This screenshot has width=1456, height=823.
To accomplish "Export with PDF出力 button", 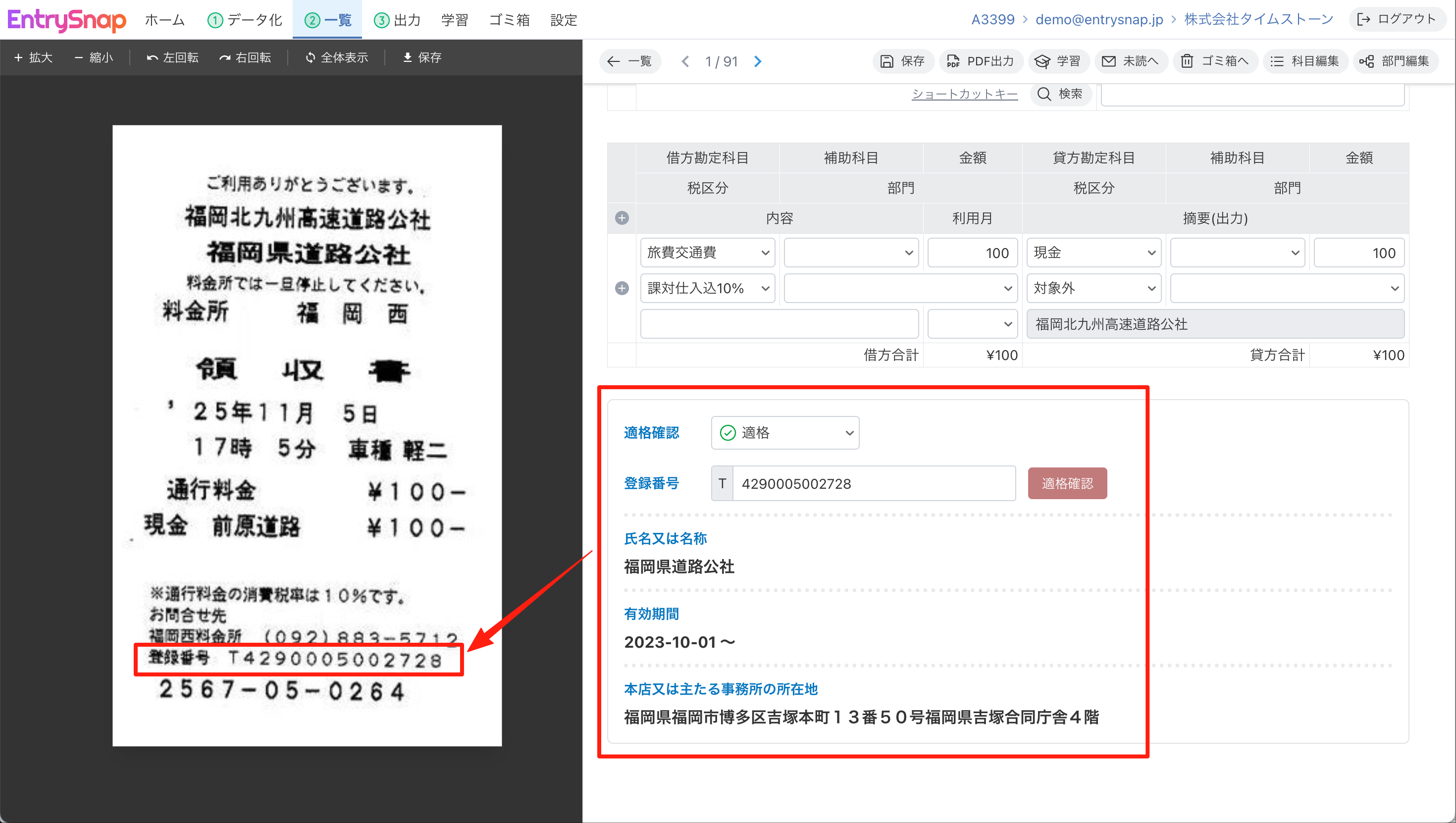I will pos(981,61).
